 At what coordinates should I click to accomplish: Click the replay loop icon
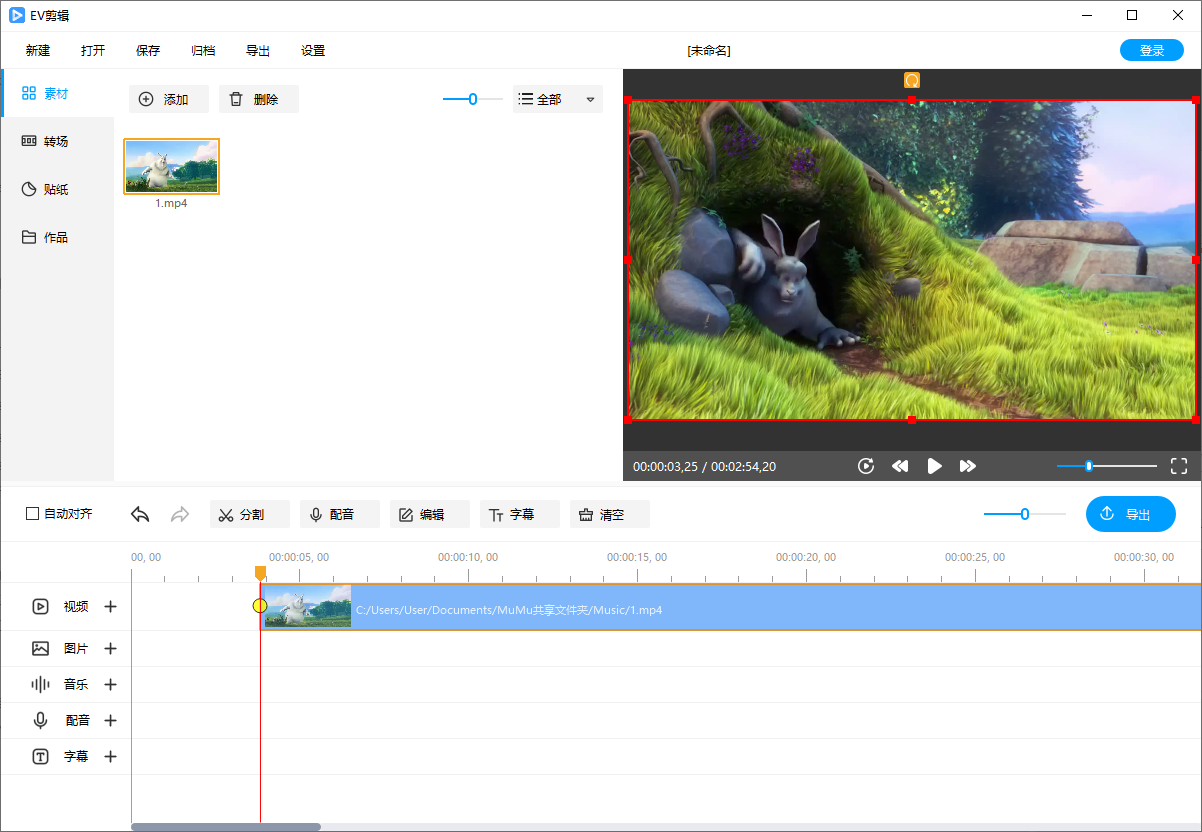click(x=866, y=466)
